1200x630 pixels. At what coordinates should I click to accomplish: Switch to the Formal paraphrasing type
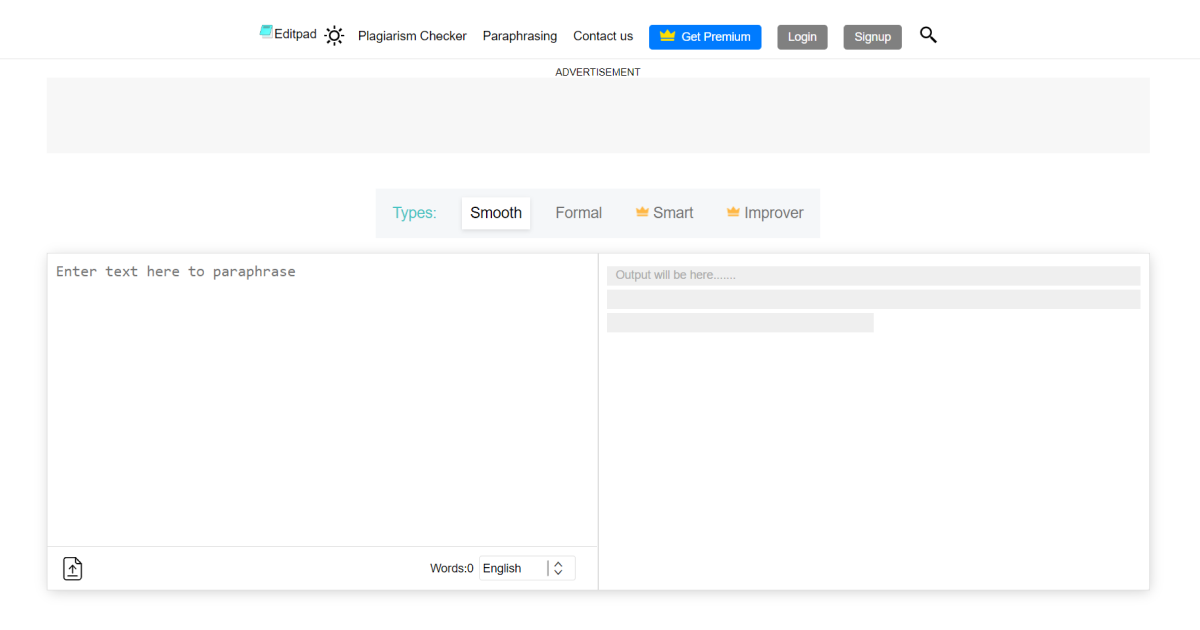tap(578, 213)
